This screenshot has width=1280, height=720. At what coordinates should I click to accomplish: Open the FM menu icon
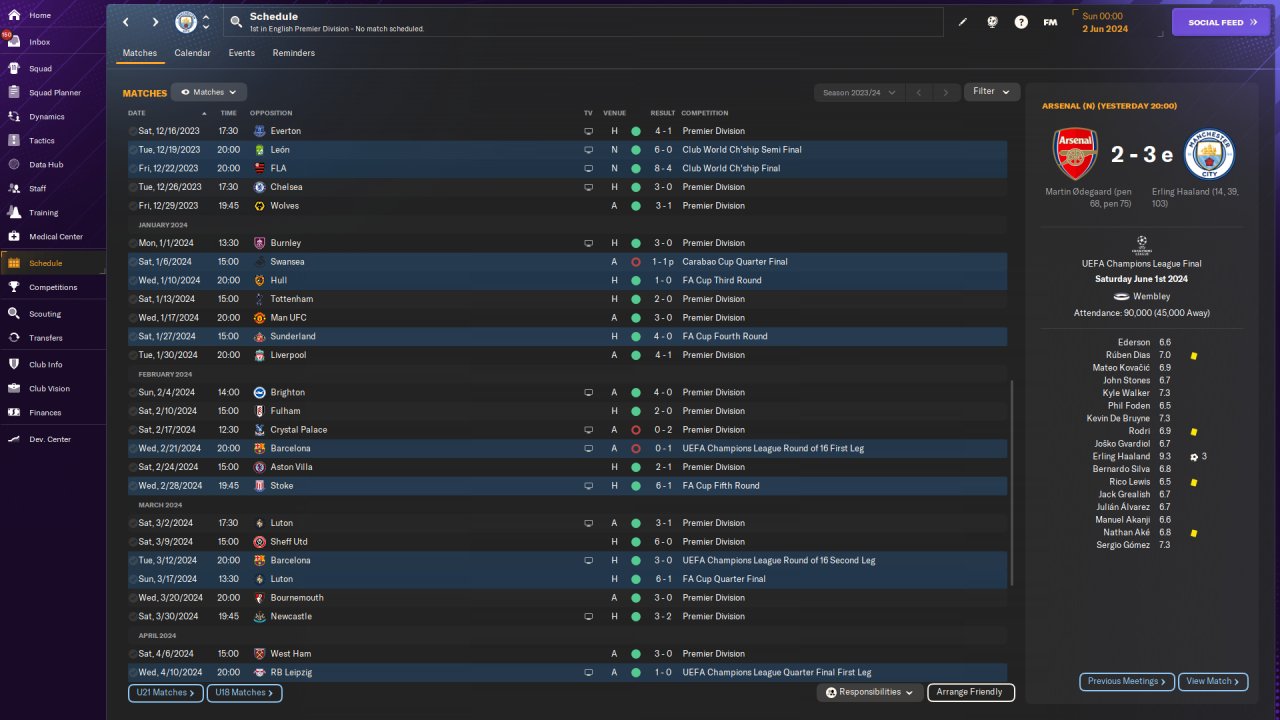click(1050, 22)
